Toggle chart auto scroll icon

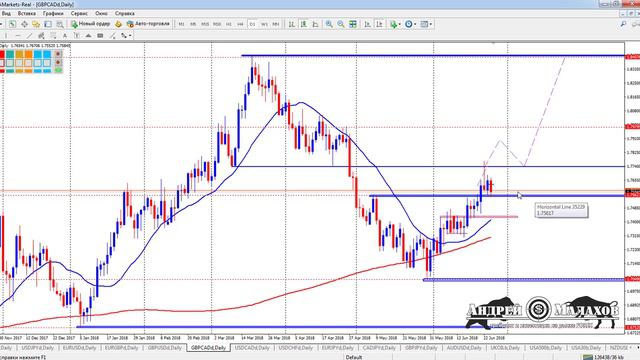[x=367, y=24]
